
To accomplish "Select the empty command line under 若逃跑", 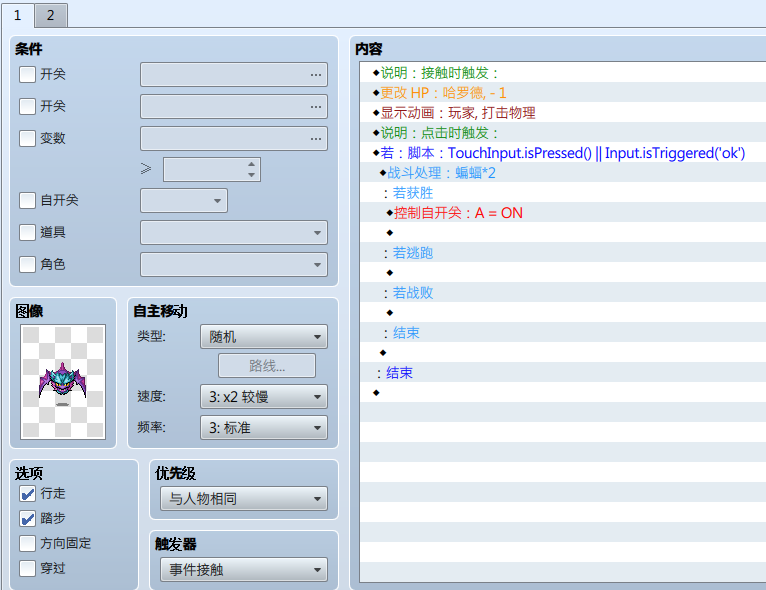I will click(x=563, y=273).
